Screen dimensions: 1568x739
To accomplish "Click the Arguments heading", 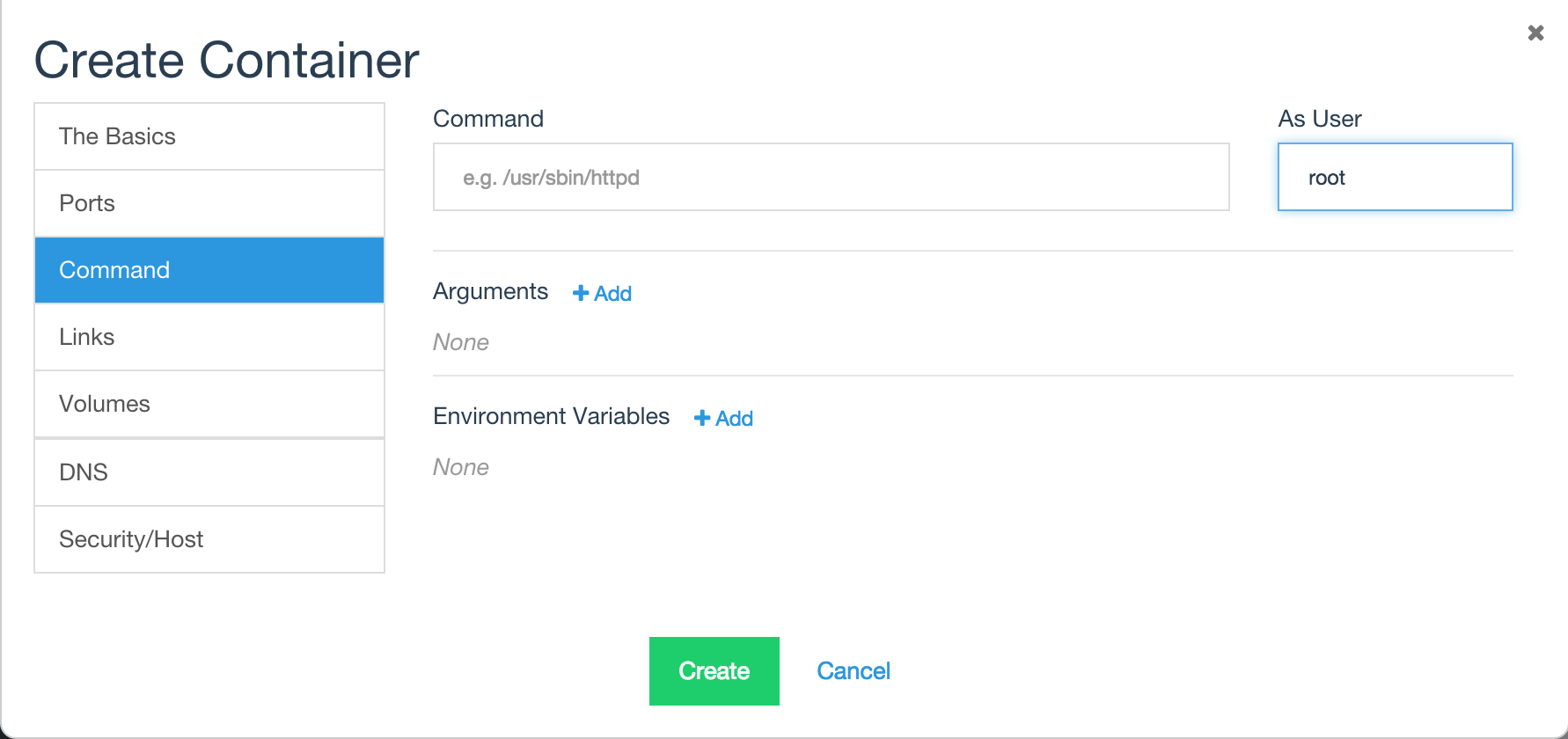I will pyautogui.click(x=490, y=291).
